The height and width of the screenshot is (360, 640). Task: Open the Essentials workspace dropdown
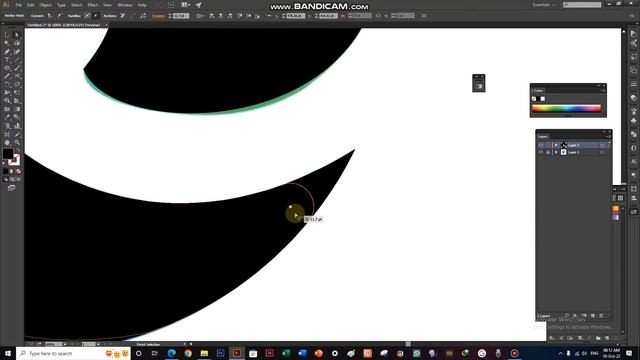[x=543, y=5]
